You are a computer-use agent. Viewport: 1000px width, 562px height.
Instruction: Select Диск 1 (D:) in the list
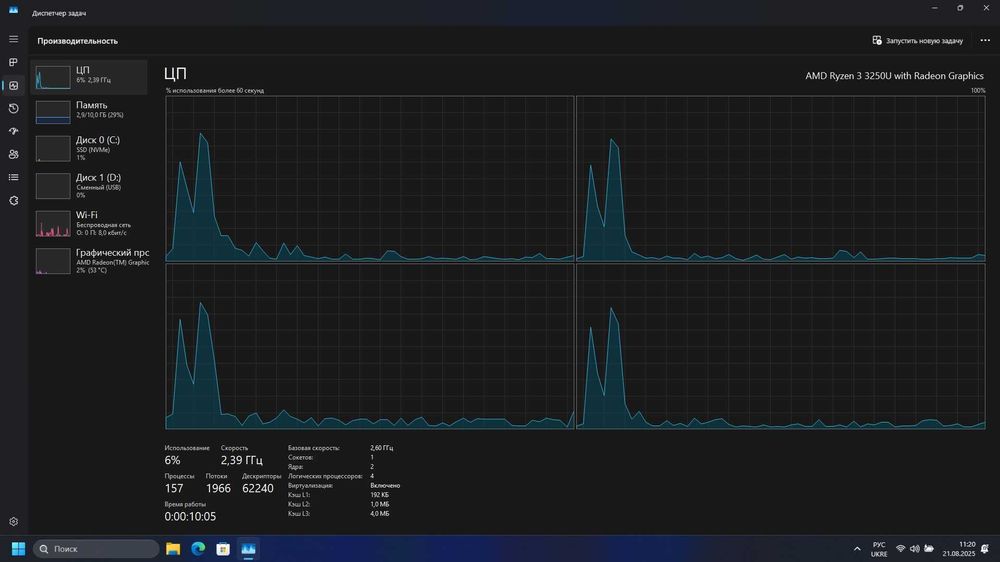[x=89, y=186]
